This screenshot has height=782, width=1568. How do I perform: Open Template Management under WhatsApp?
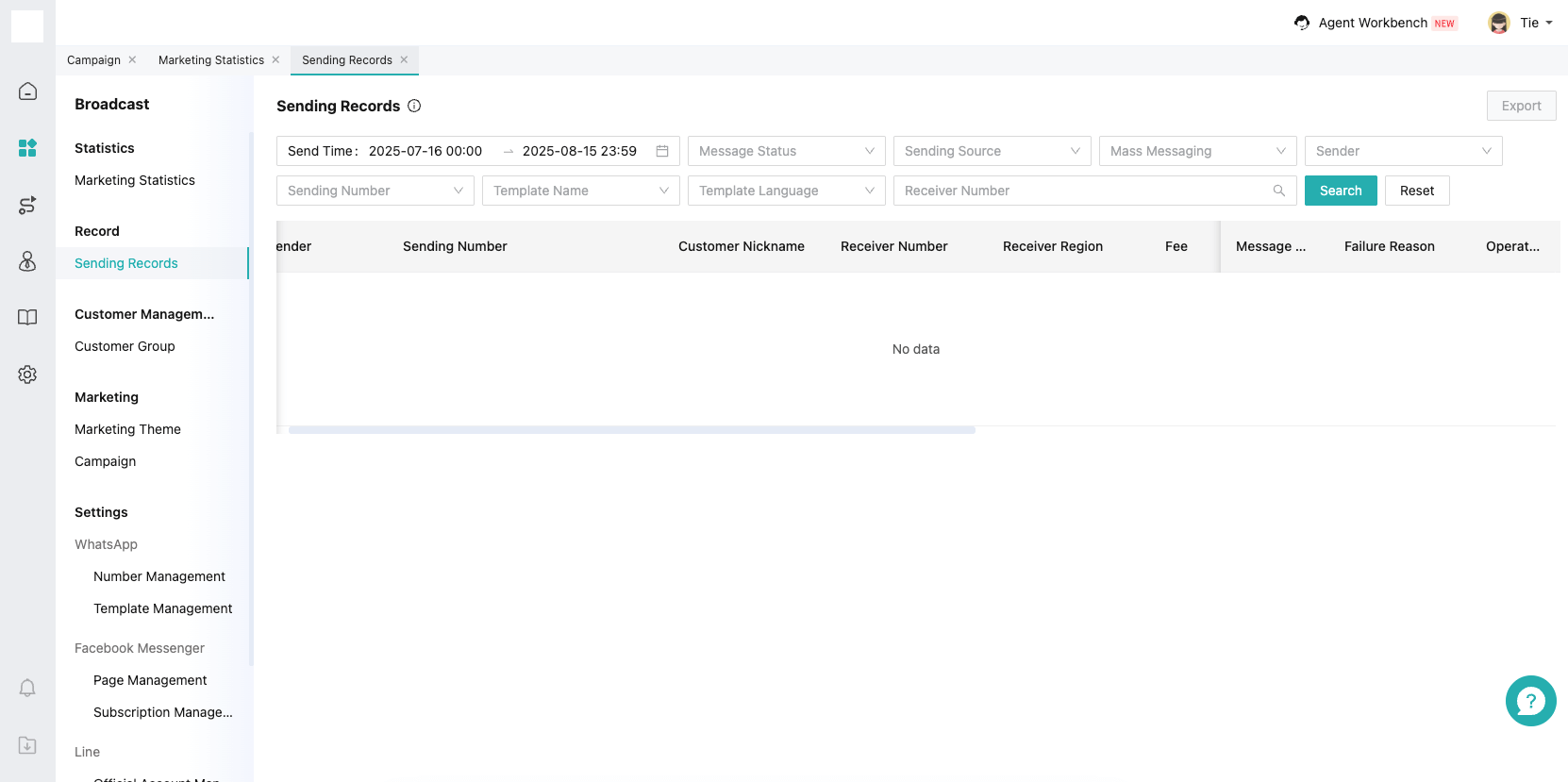163,608
